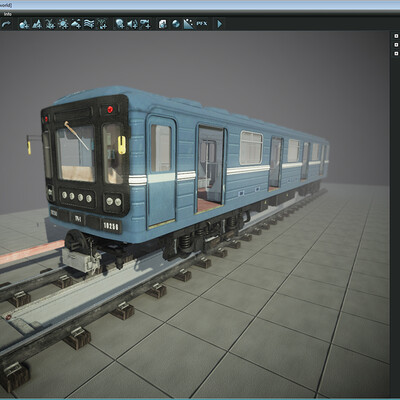The width and height of the screenshot is (400, 400).
Task: Select the add globe marker icon
Action: pos(120,24)
